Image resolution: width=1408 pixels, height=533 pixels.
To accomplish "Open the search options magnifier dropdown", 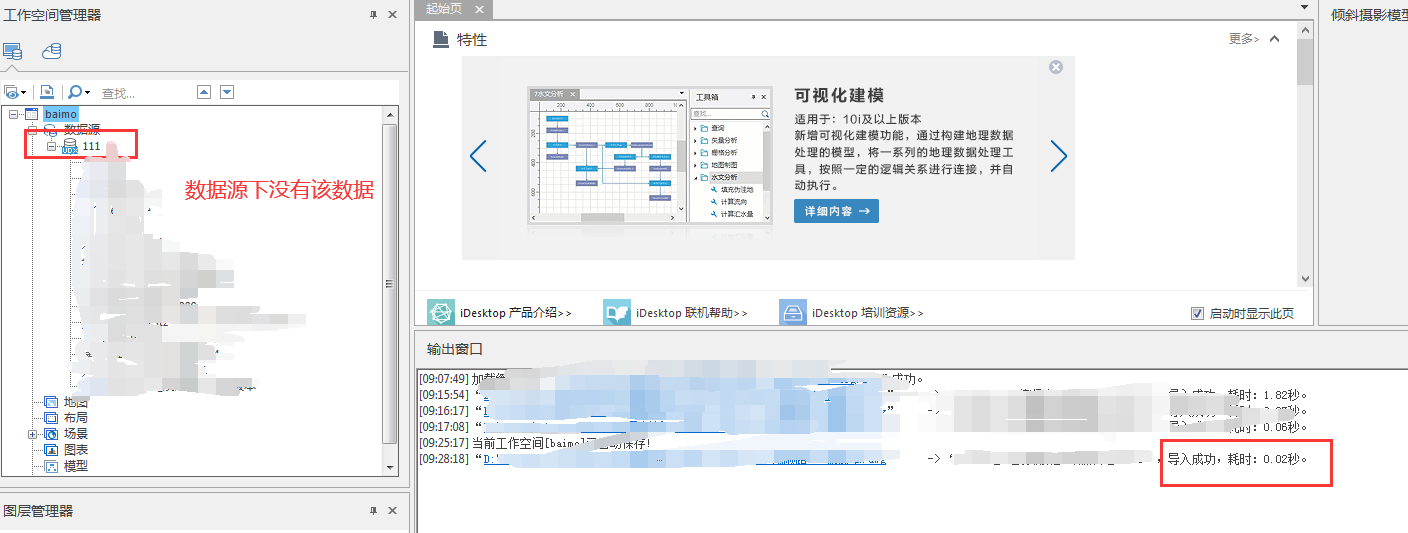I will click(x=79, y=92).
